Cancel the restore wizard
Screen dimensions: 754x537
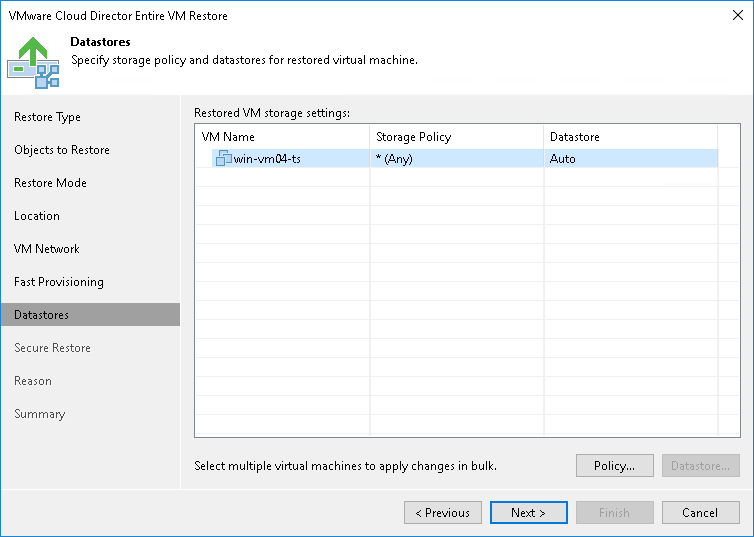(x=700, y=512)
